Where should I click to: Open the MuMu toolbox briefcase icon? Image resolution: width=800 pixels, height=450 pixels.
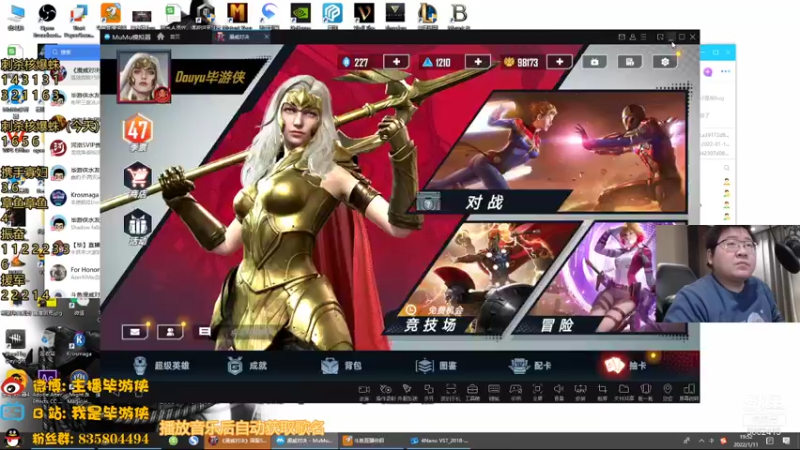472,392
